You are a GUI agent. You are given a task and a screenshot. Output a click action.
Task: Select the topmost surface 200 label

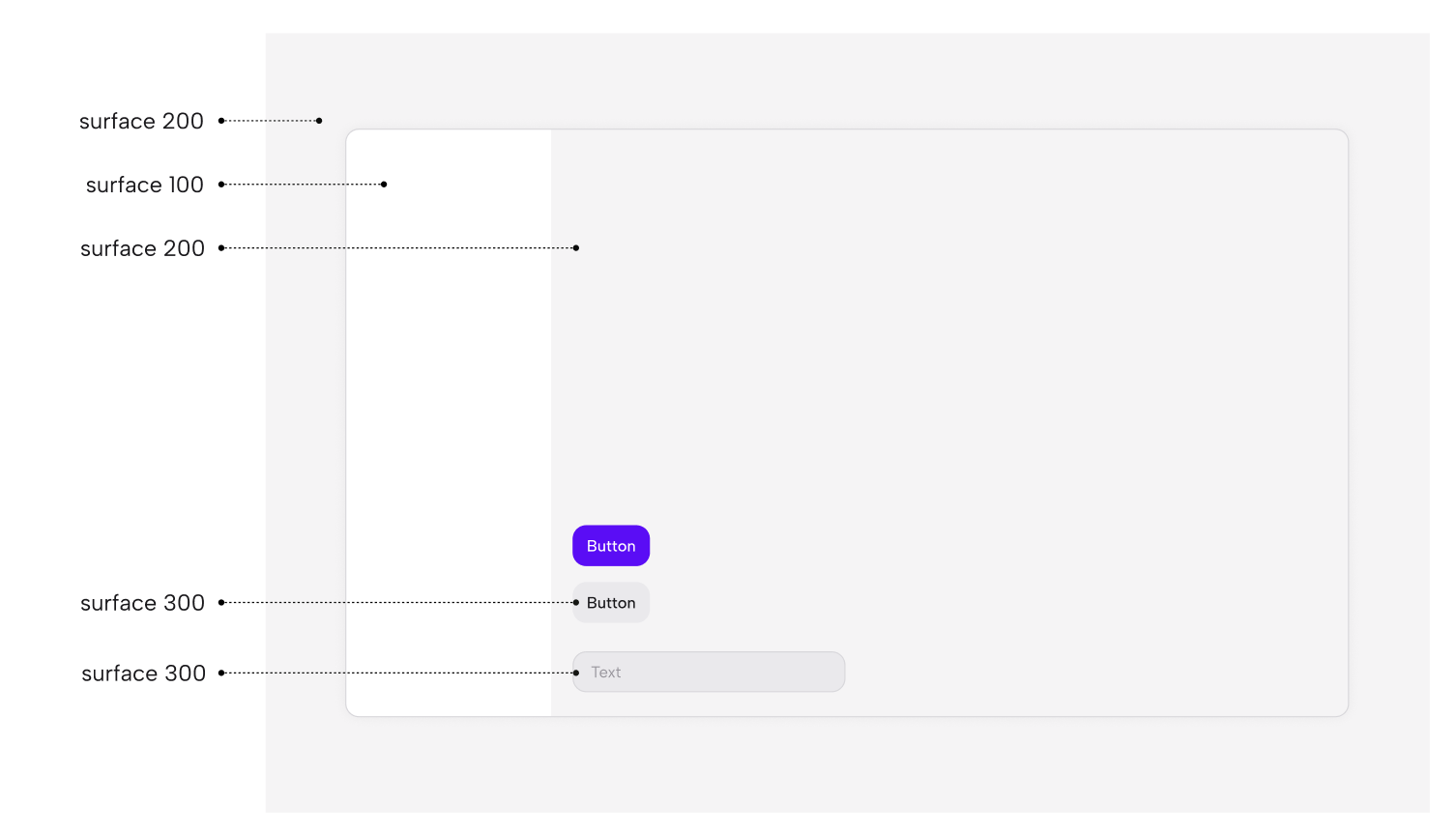click(x=141, y=121)
